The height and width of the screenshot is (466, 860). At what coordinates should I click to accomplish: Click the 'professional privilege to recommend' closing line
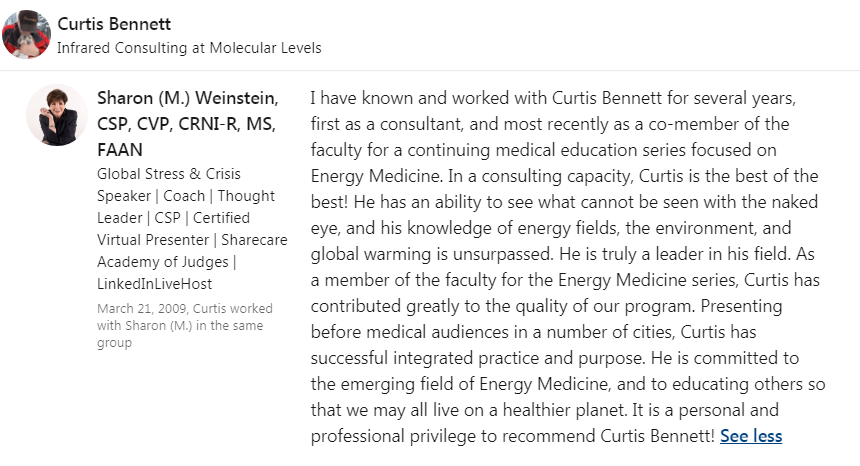[x=453, y=436]
